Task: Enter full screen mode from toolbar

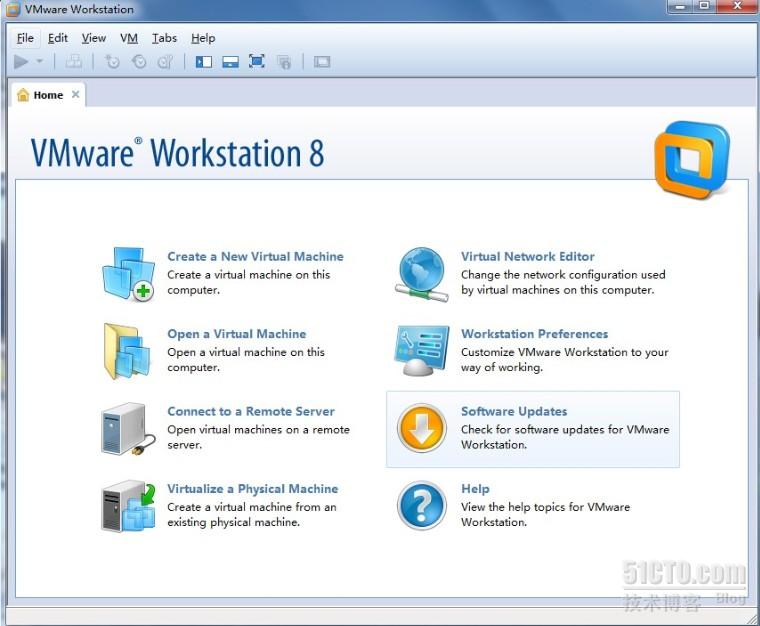Action: (257, 62)
